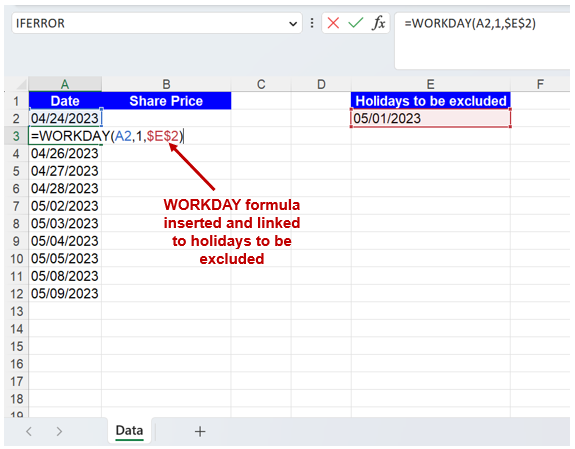Select row 13 header
Screen dimensions: 575x449
[x=16, y=311]
